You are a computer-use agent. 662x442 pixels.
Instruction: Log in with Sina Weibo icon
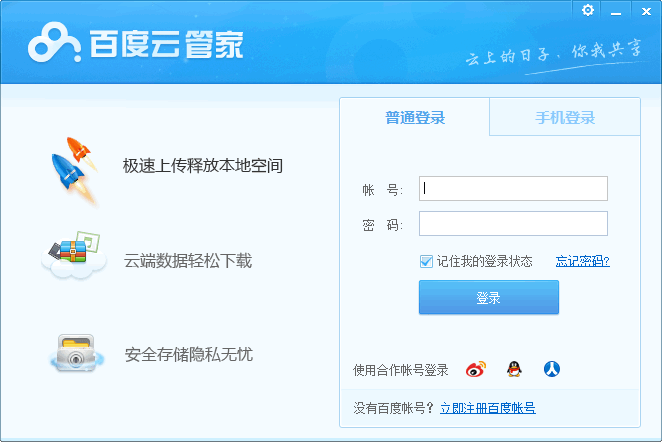[476, 369]
